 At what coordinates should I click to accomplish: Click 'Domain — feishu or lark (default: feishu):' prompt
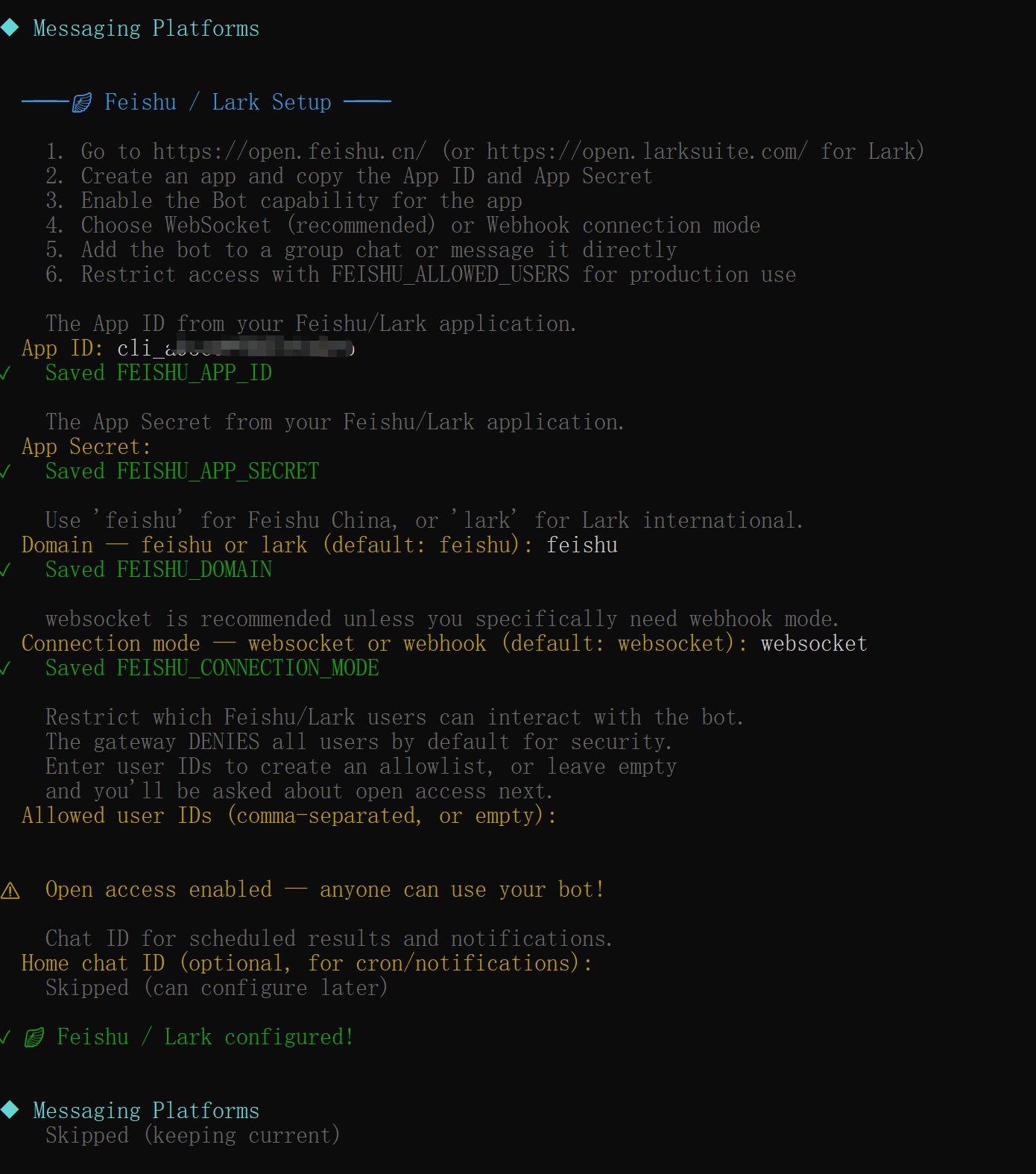pyautogui.click(x=278, y=545)
